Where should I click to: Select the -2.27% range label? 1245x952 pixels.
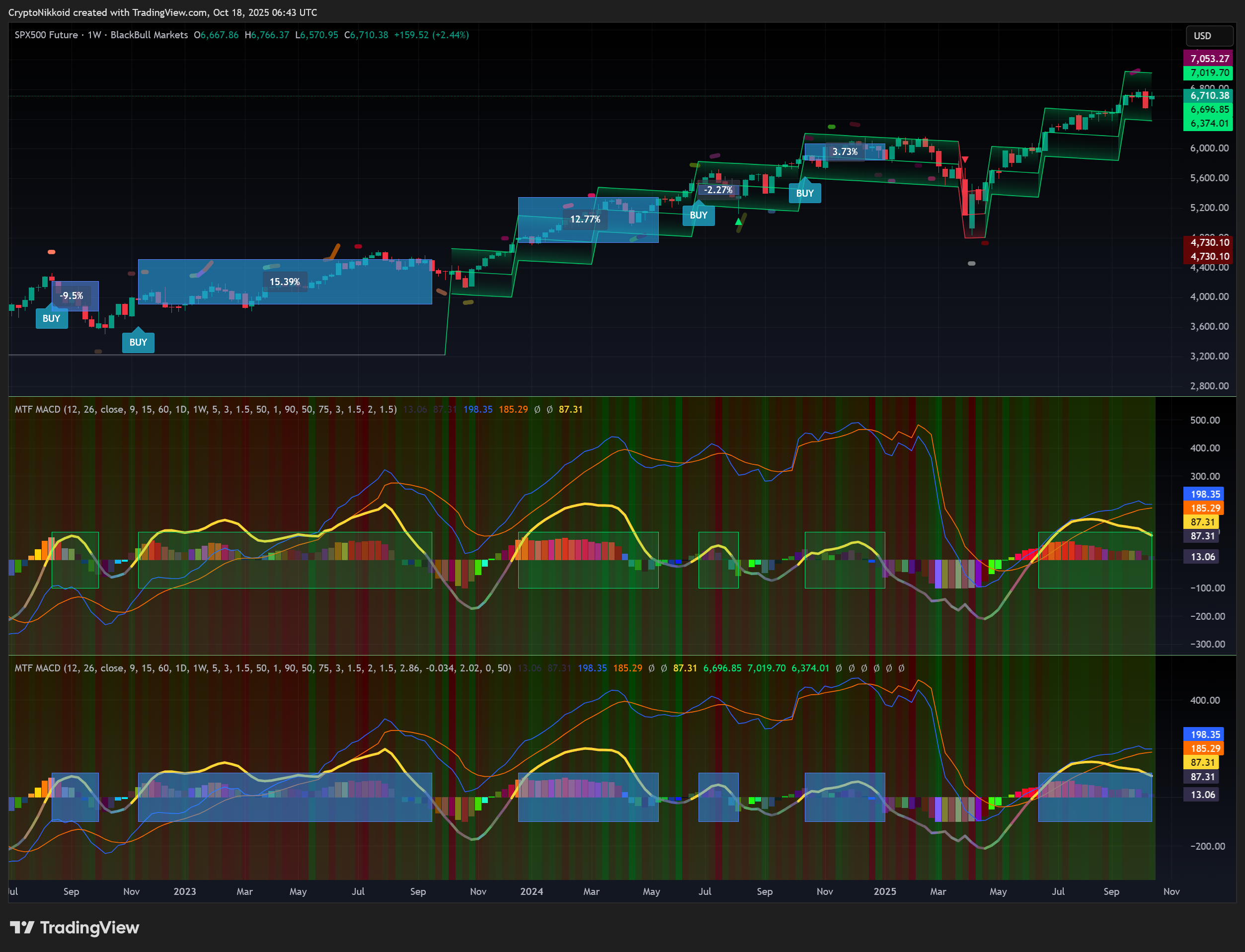(718, 190)
